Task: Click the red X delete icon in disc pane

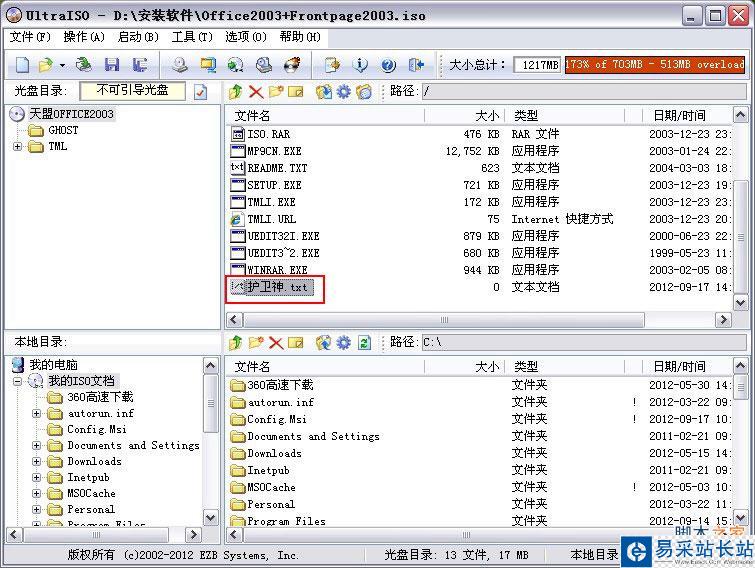Action: pos(256,91)
